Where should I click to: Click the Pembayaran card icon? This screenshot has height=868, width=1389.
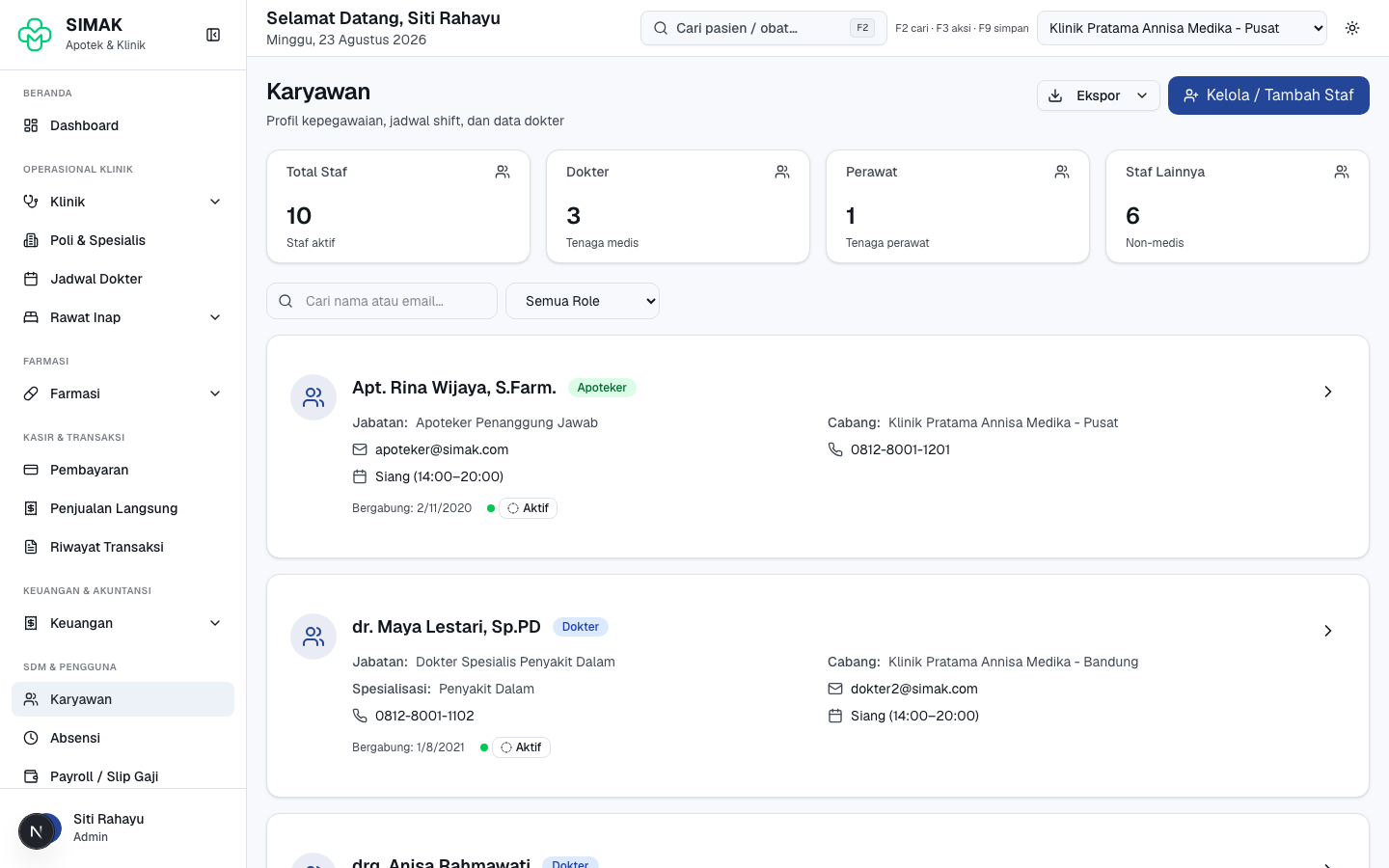coord(31,470)
